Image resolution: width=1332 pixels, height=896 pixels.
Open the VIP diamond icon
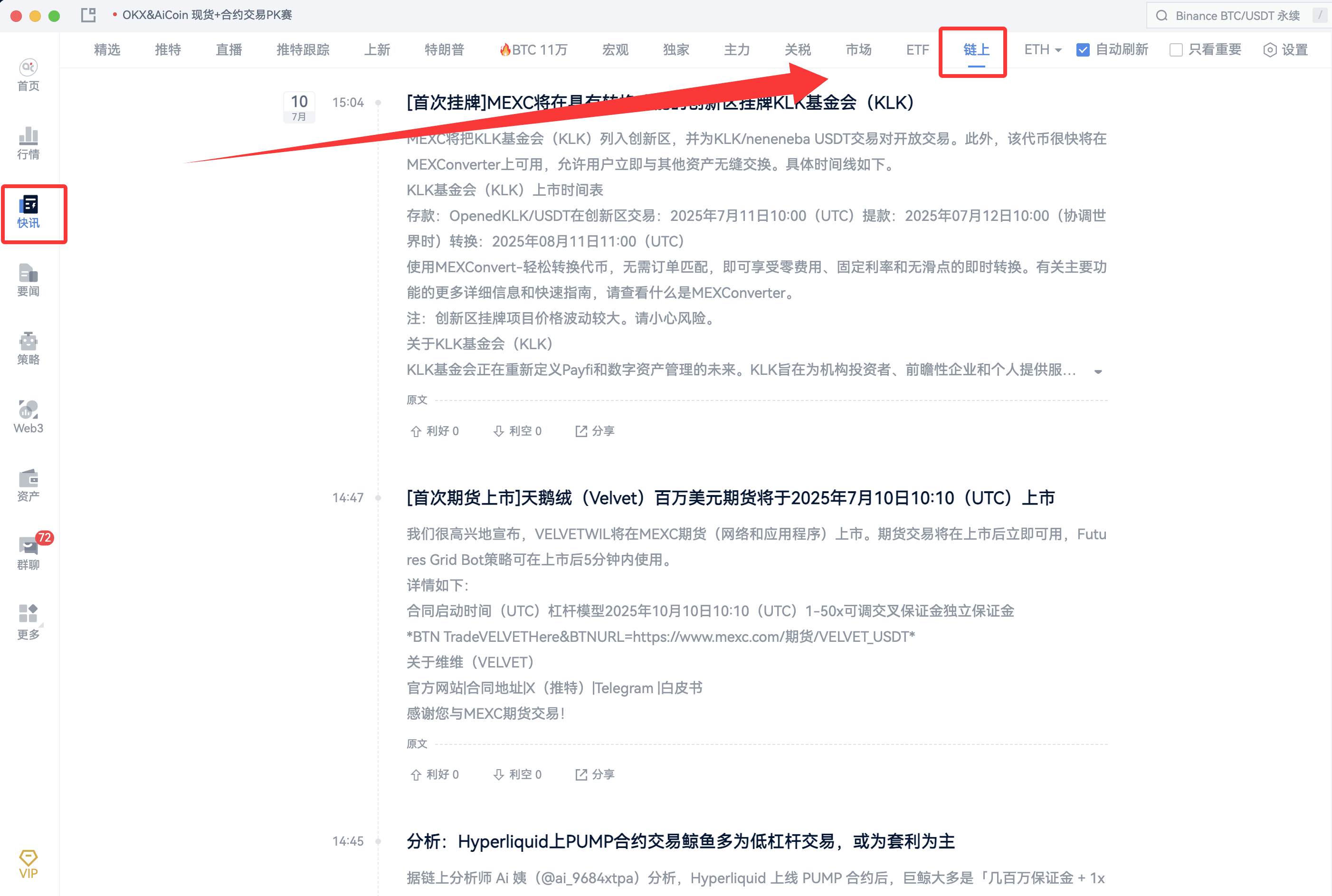[28, 864]
